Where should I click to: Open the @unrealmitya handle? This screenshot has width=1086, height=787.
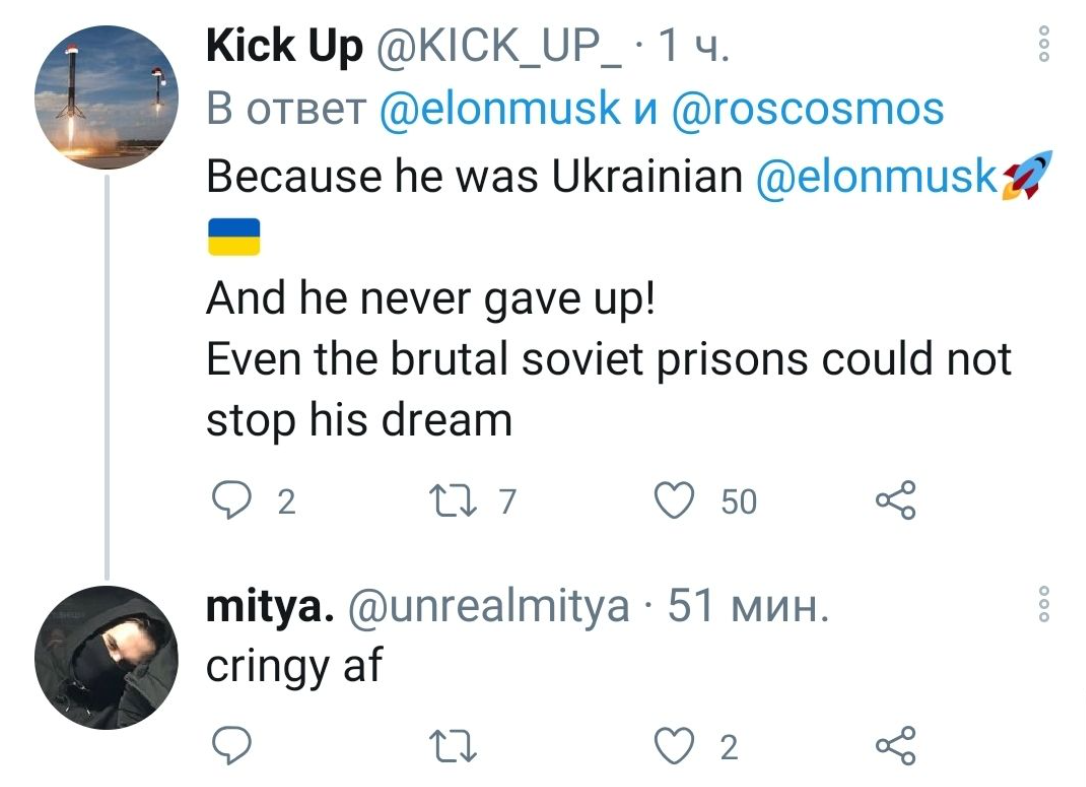(487, 607)
